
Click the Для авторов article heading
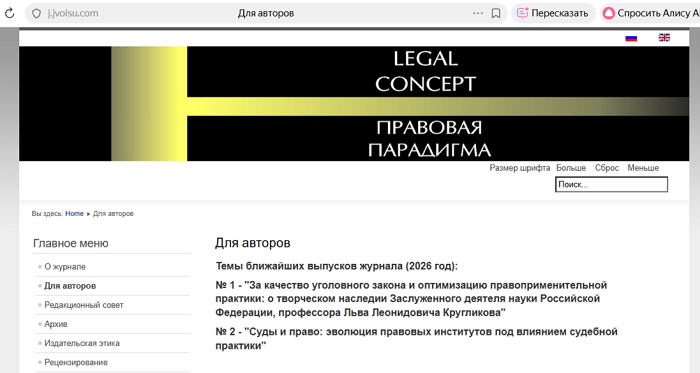point(253,243)
